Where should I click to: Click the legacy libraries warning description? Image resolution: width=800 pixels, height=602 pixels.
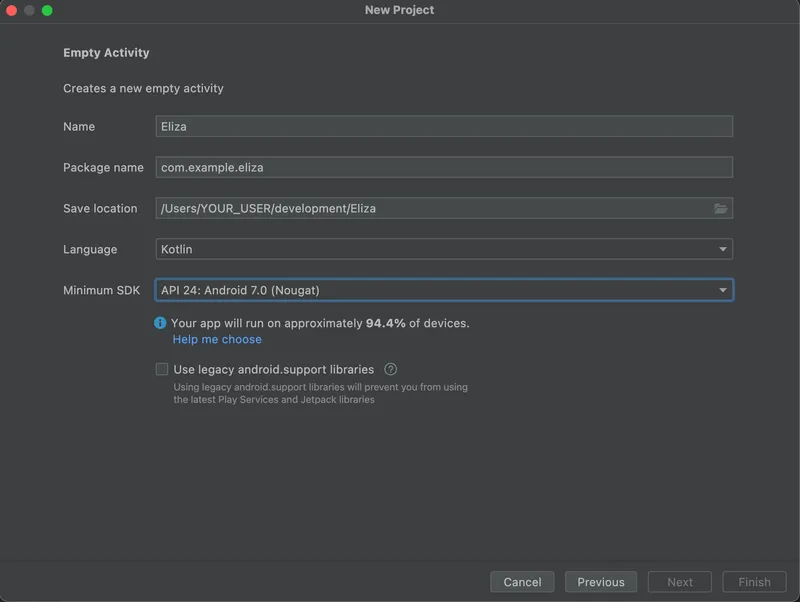click(320, 393)
